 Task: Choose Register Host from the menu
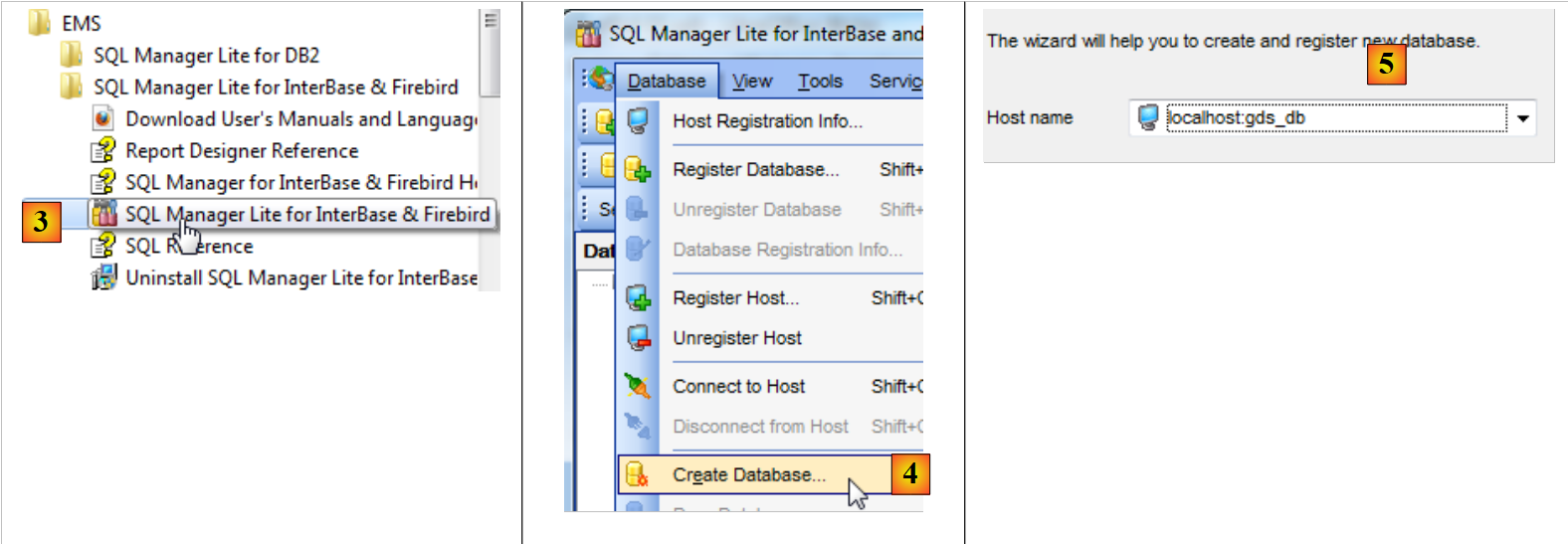tap(735, 298)
